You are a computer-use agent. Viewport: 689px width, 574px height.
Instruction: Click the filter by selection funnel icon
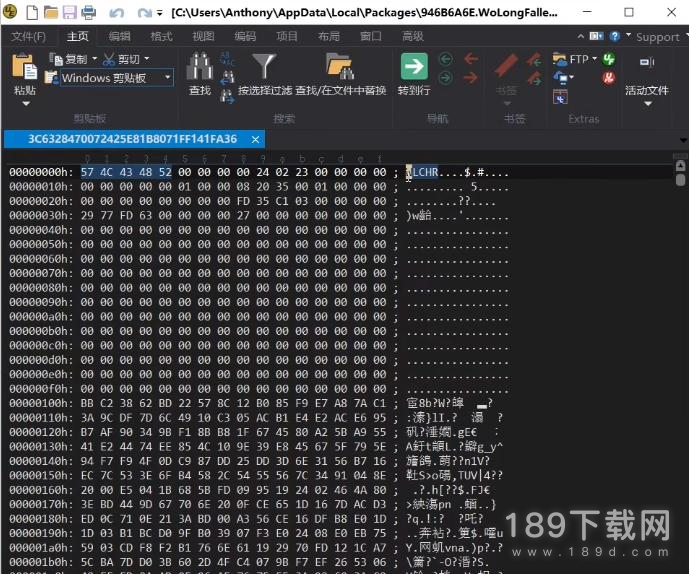[264, 68]
